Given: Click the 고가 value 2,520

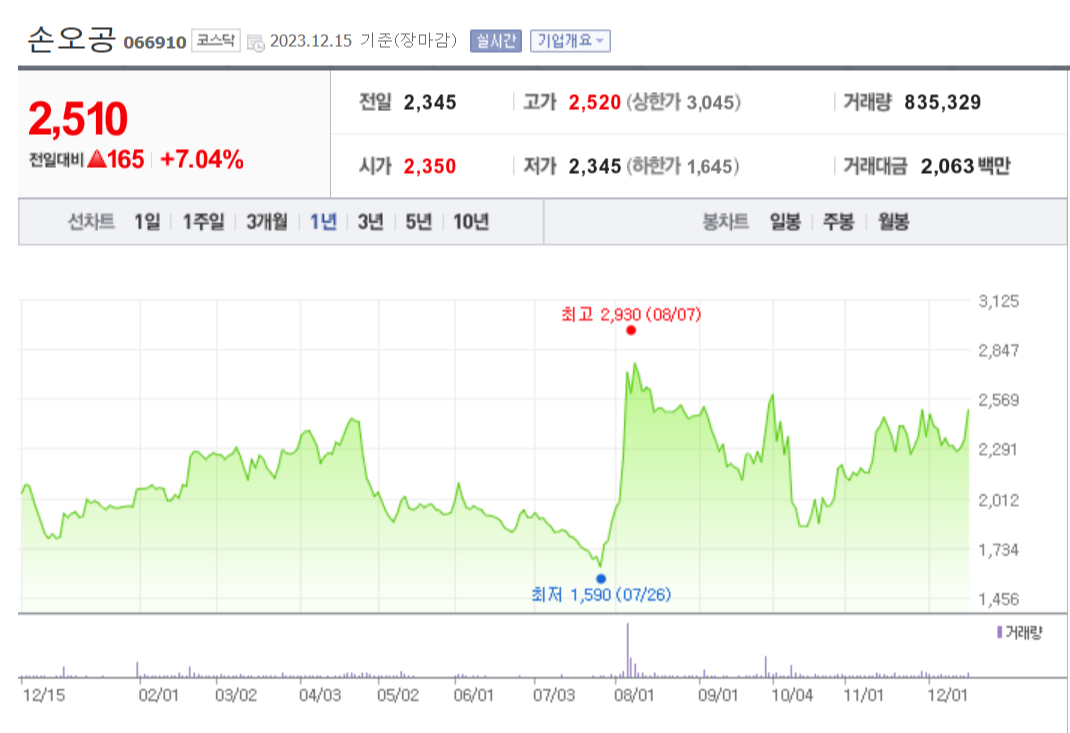Looking at the screenshot, I should point(594,102).
